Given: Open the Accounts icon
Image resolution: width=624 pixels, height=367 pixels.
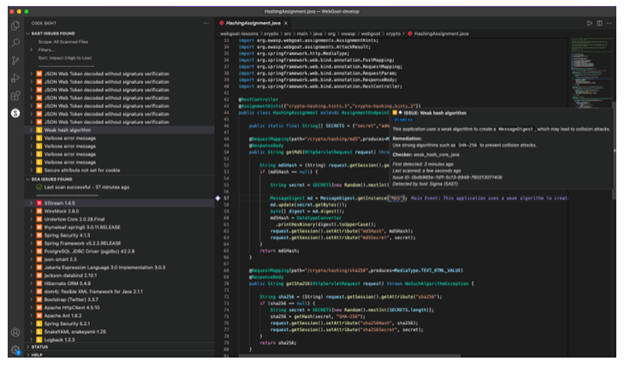Looking at the screenshot, I should [15, 332].
